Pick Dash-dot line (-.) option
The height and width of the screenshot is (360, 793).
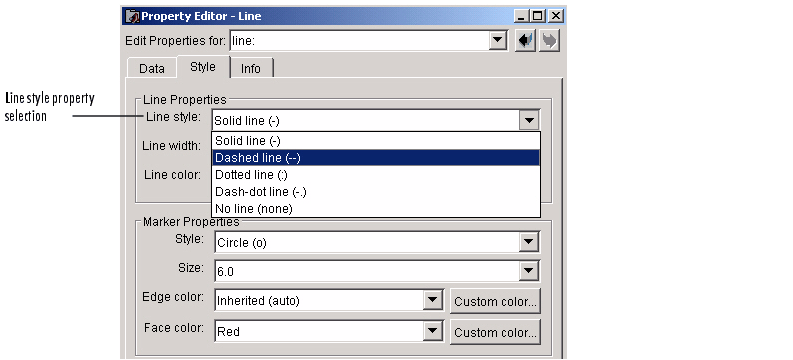click(x=376, y=192)
